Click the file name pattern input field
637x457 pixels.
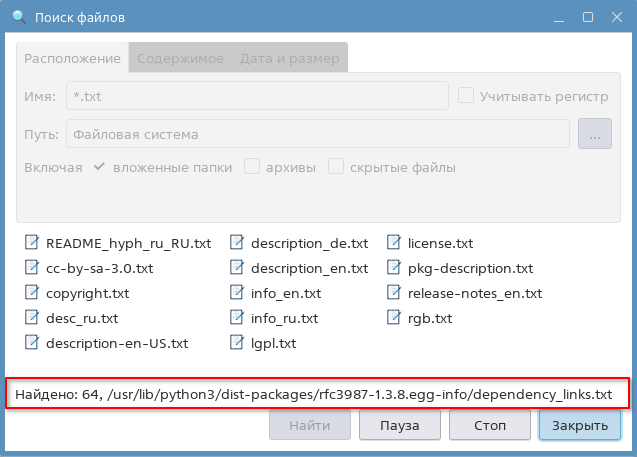pyautogui.click(x=256, y=96)
